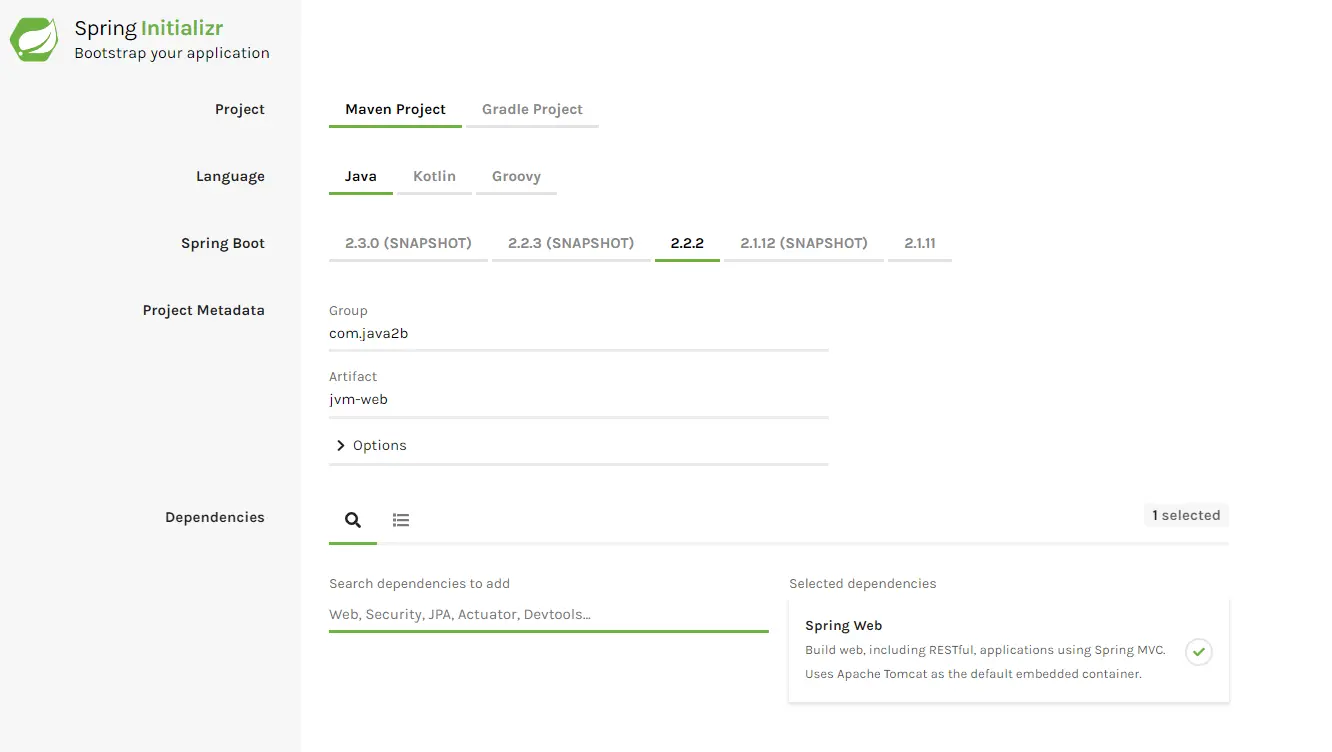Image resolution: width=1332 pixels, height=752 pixels.
Task: Select Maven Project option
Action: point(395,110)
